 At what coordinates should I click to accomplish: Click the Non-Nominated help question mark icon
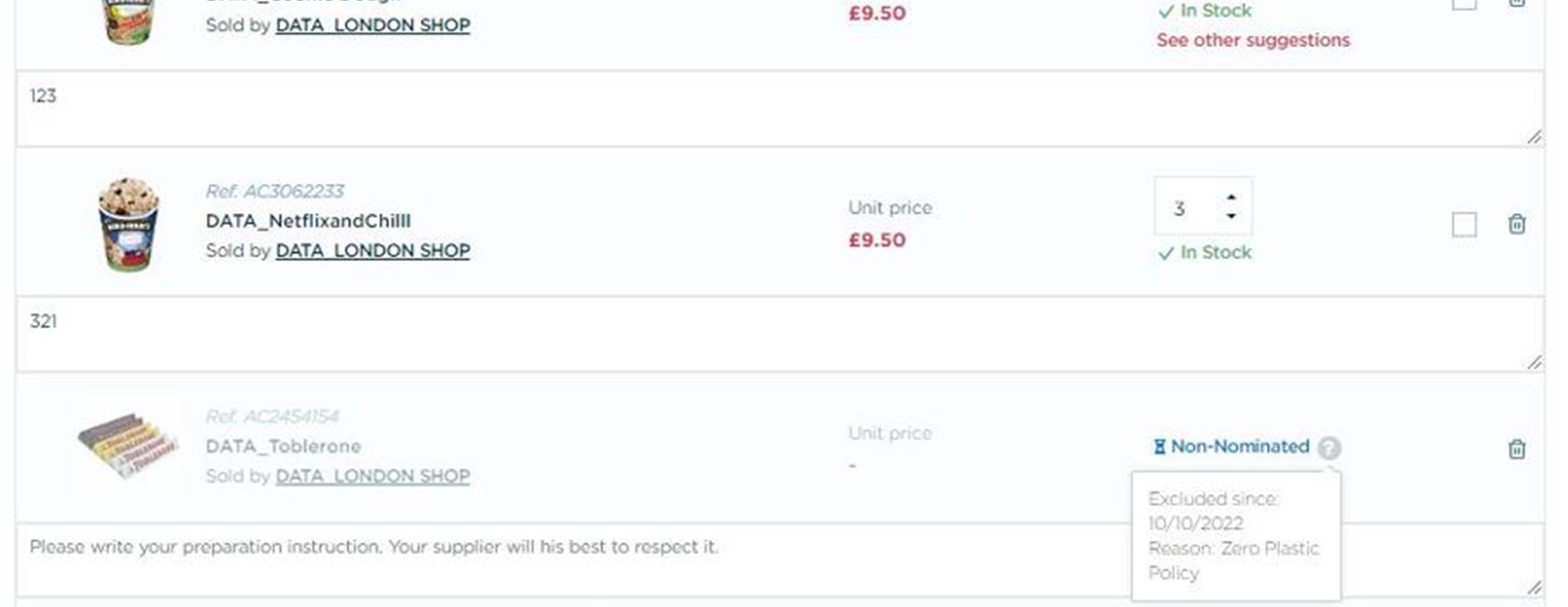point(1329,448)
